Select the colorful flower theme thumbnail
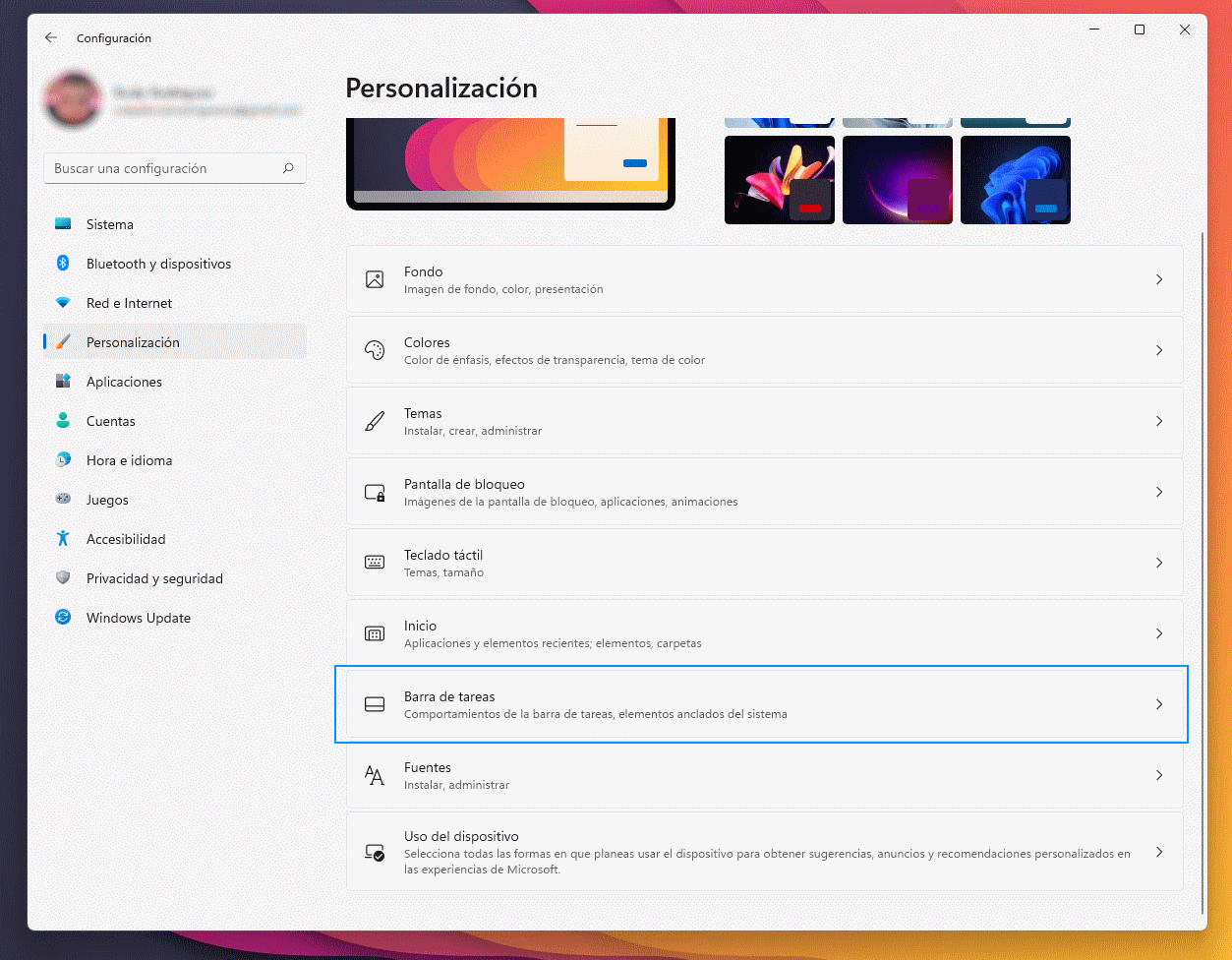1232x960 pixels. click(x=780, y=180)
